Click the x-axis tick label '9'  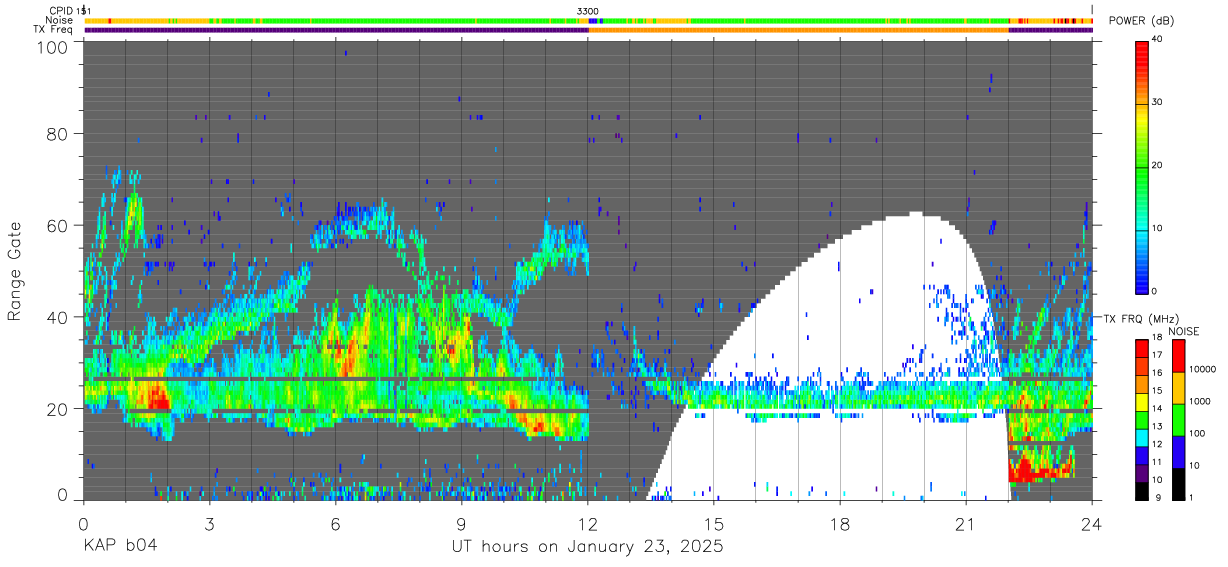[x=462, y=524]
